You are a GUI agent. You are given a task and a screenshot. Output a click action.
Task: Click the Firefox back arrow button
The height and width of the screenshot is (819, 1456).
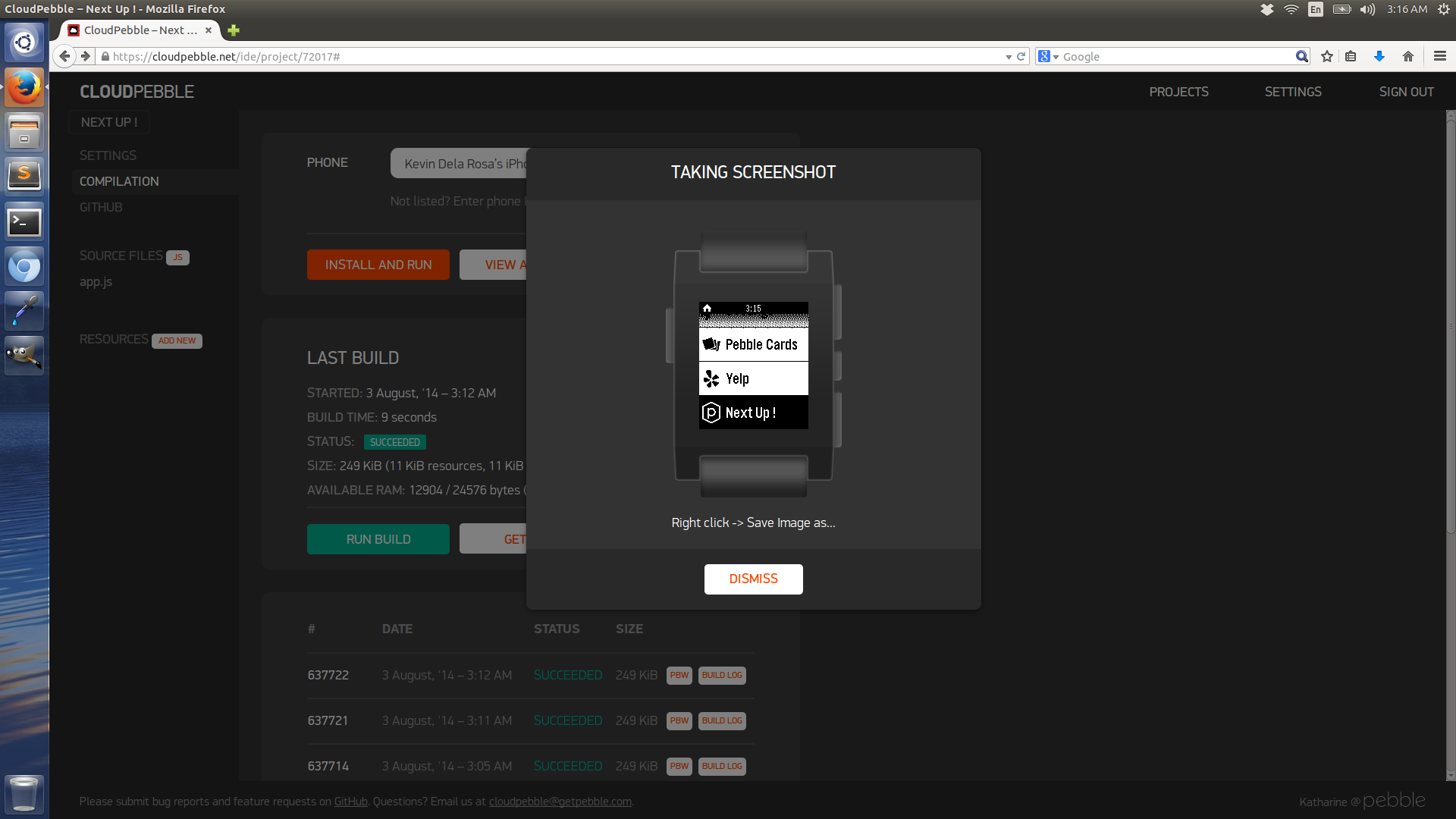(x=65, y=56)
